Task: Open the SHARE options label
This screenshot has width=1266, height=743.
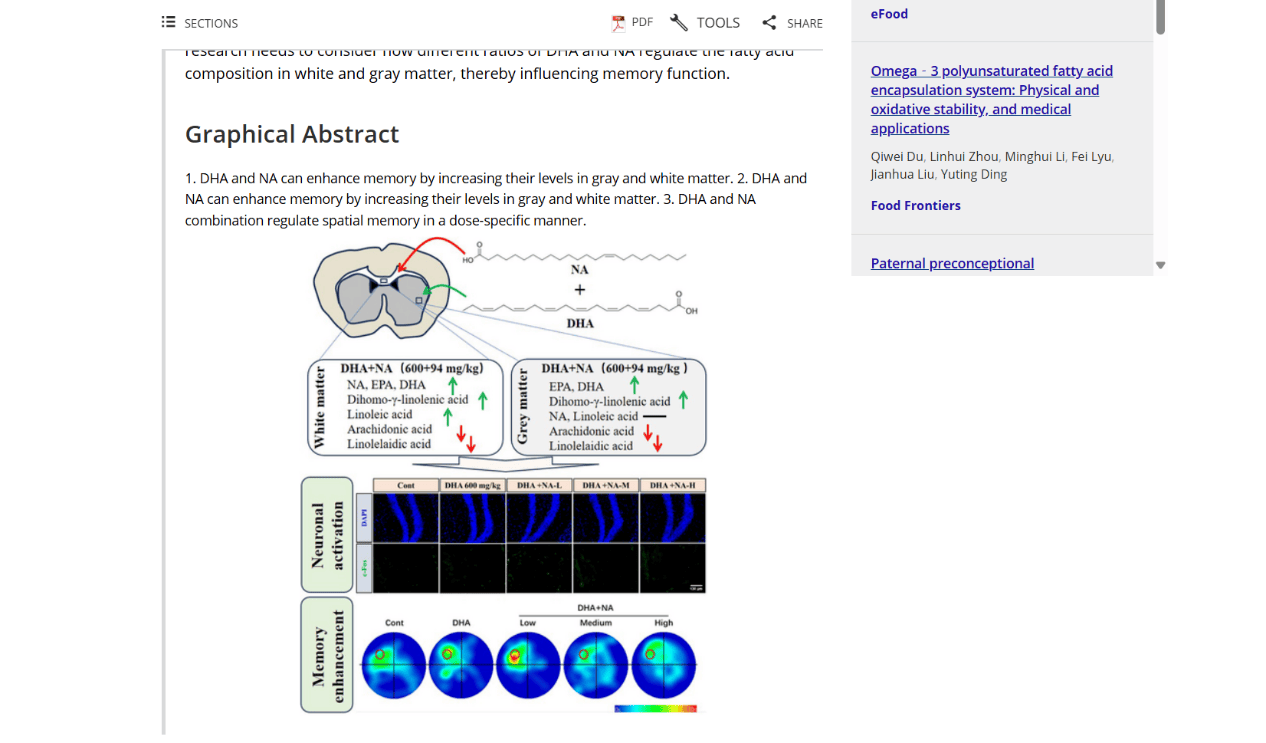Action: coord(804,23)
